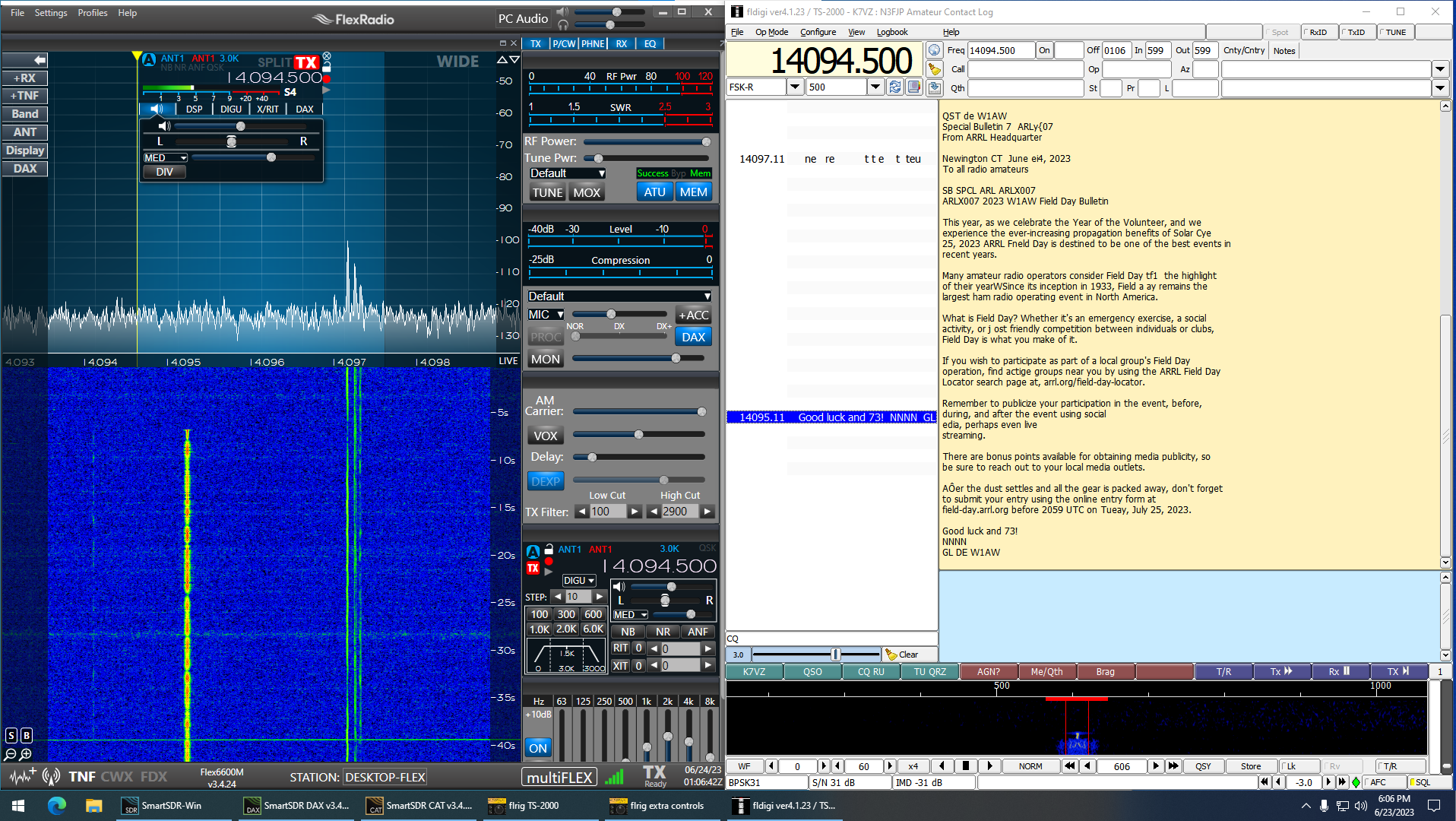Click the headphones icon beside PC Audio
The width and height of the screenshot is (1456, 821).
pyautogui.click(x=562, y=25)
